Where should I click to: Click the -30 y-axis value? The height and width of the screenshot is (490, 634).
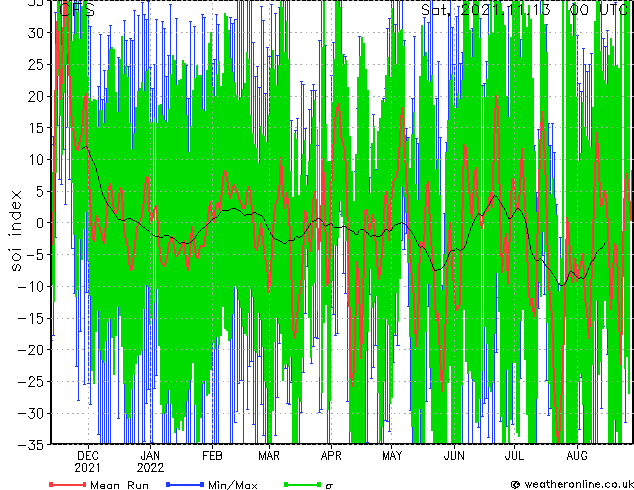click(31, 414)
